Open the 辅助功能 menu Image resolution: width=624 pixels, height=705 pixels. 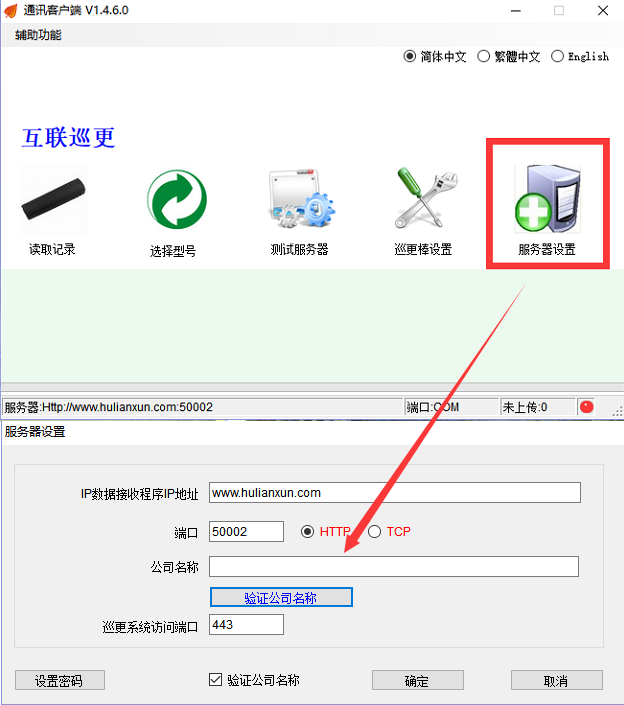click(x=38, y=35)
